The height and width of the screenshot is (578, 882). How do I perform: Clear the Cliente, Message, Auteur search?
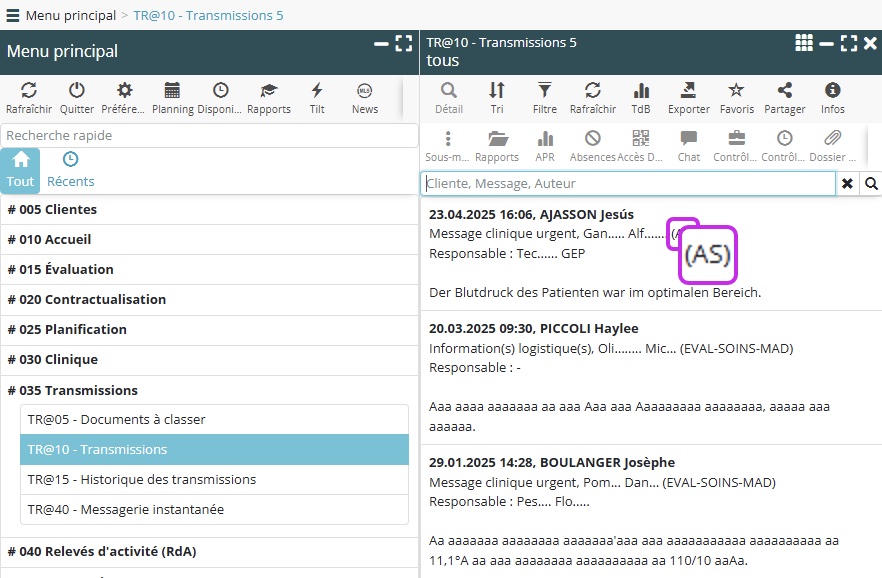coord(848,184)
